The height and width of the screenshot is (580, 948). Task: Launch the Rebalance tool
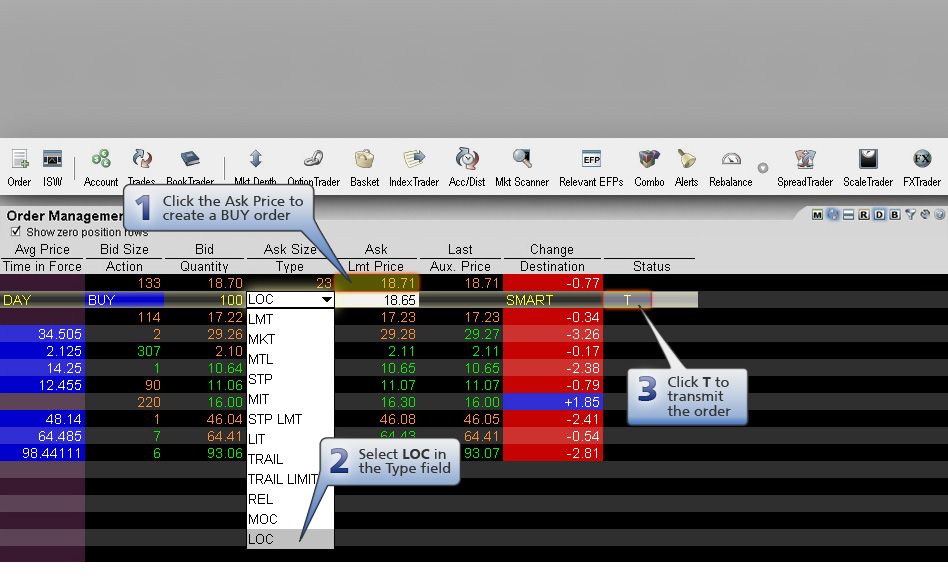coord(730,168)
